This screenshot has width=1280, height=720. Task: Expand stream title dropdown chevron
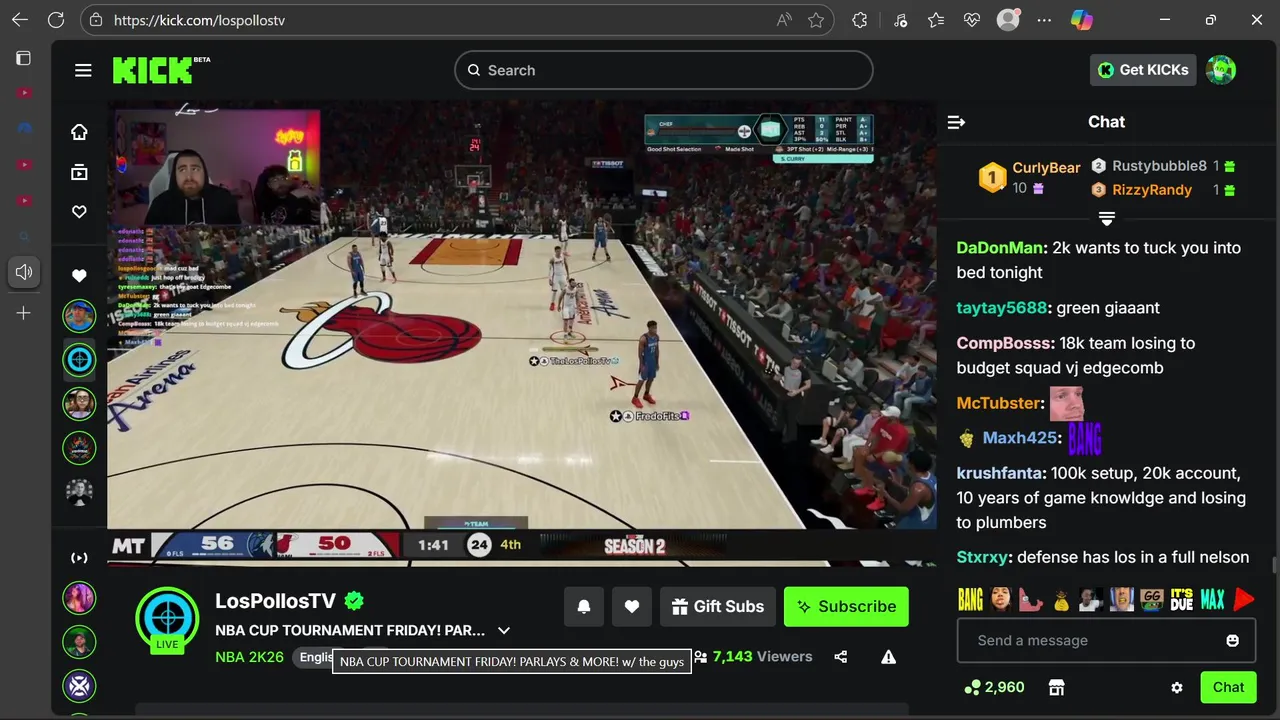pyautogui.click(x=504, y=631)
